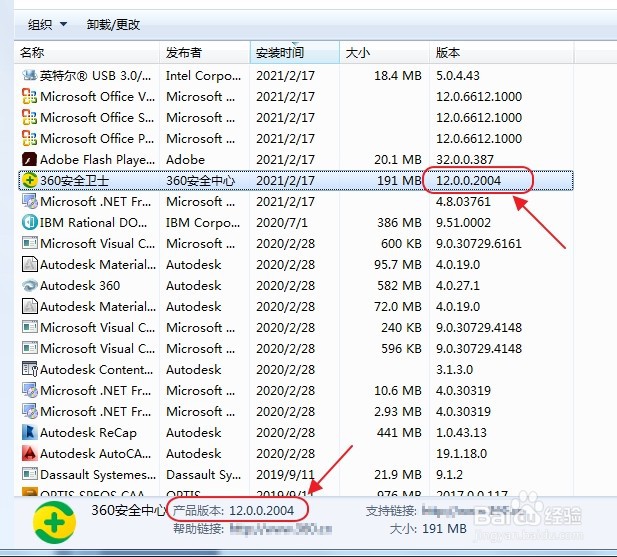The width and height of the screenshot is (617, 557).
Task: Click the Dassault Systemes icon
Action: 30,474
